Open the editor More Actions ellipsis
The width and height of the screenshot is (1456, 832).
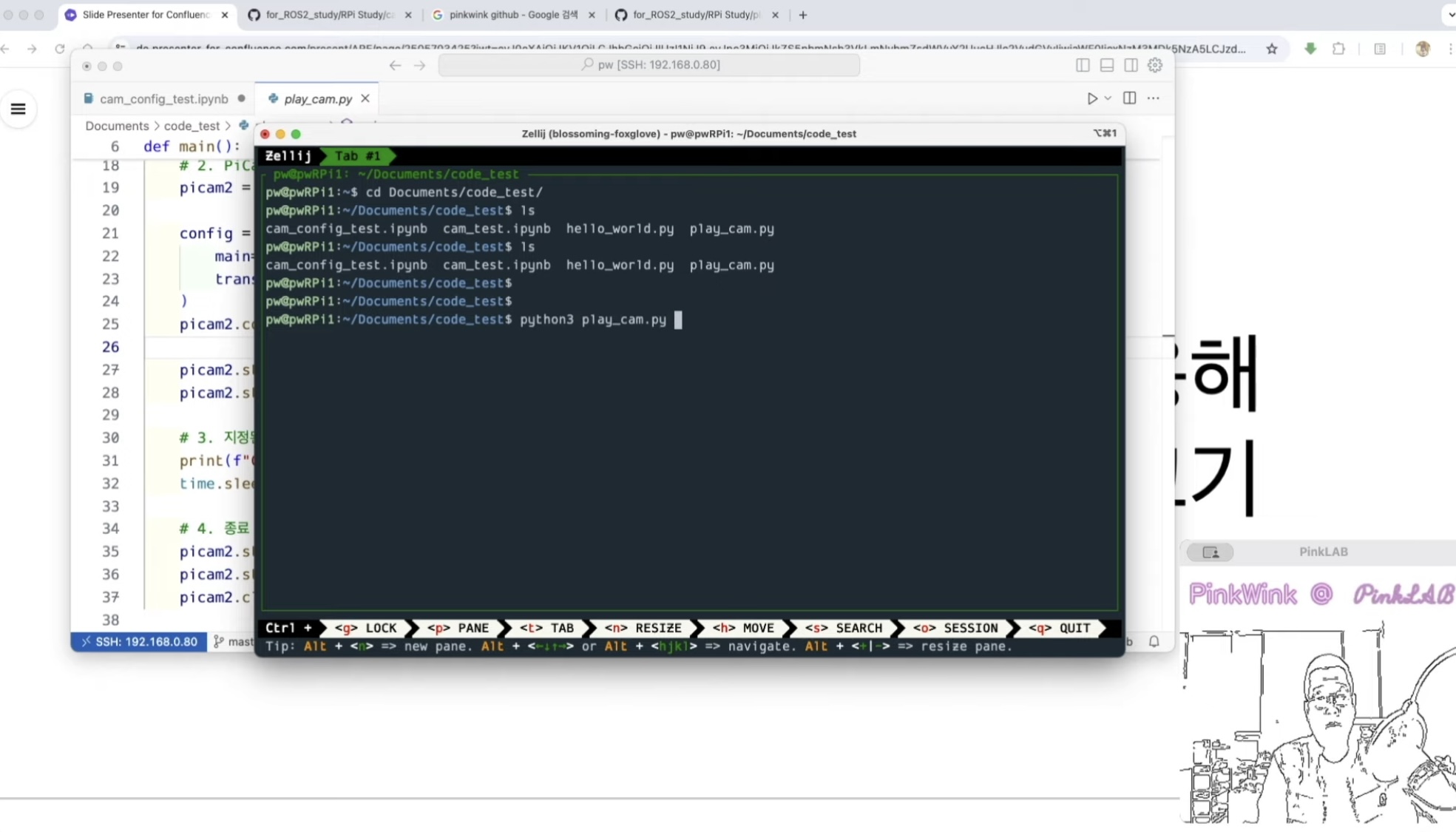[1153, 98]
